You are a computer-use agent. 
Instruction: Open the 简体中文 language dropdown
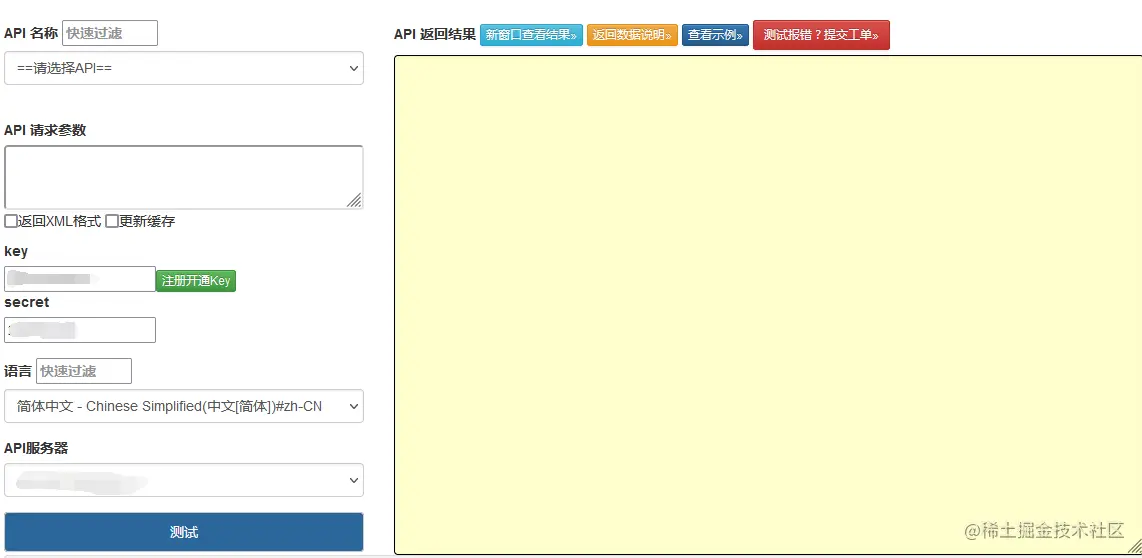pos(184,406)
